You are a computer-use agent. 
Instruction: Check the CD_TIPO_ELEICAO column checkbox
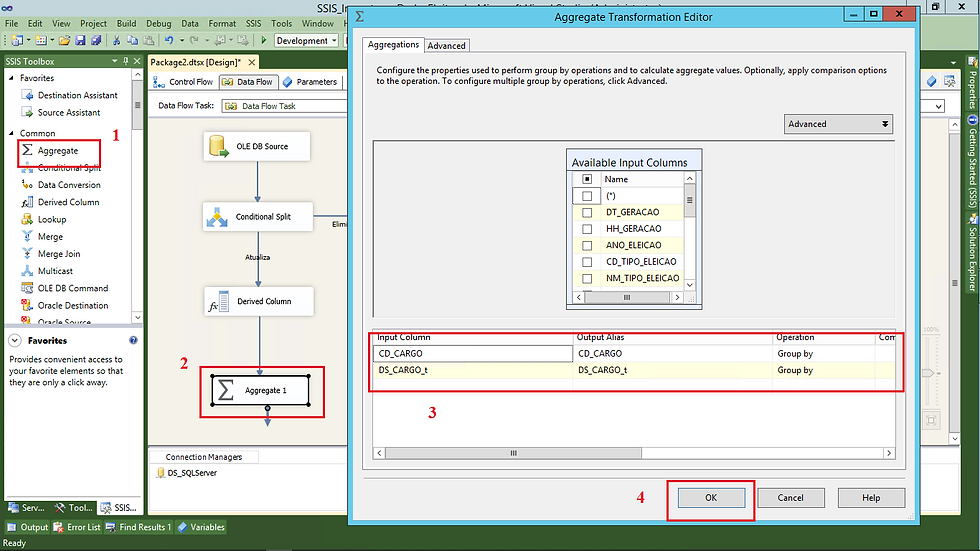click(587, 262)
